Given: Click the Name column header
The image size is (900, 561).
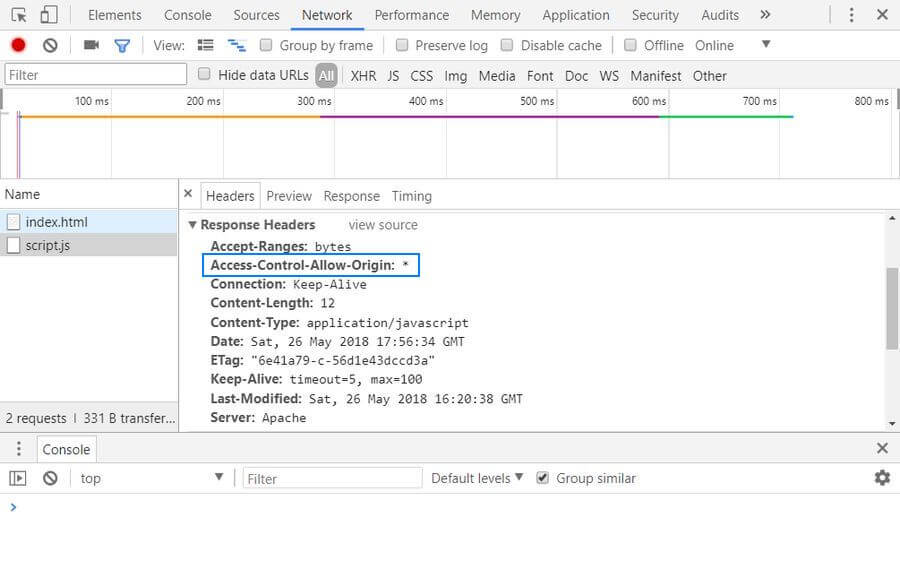Looking at the screenshot, I should (x=89, y=194).
